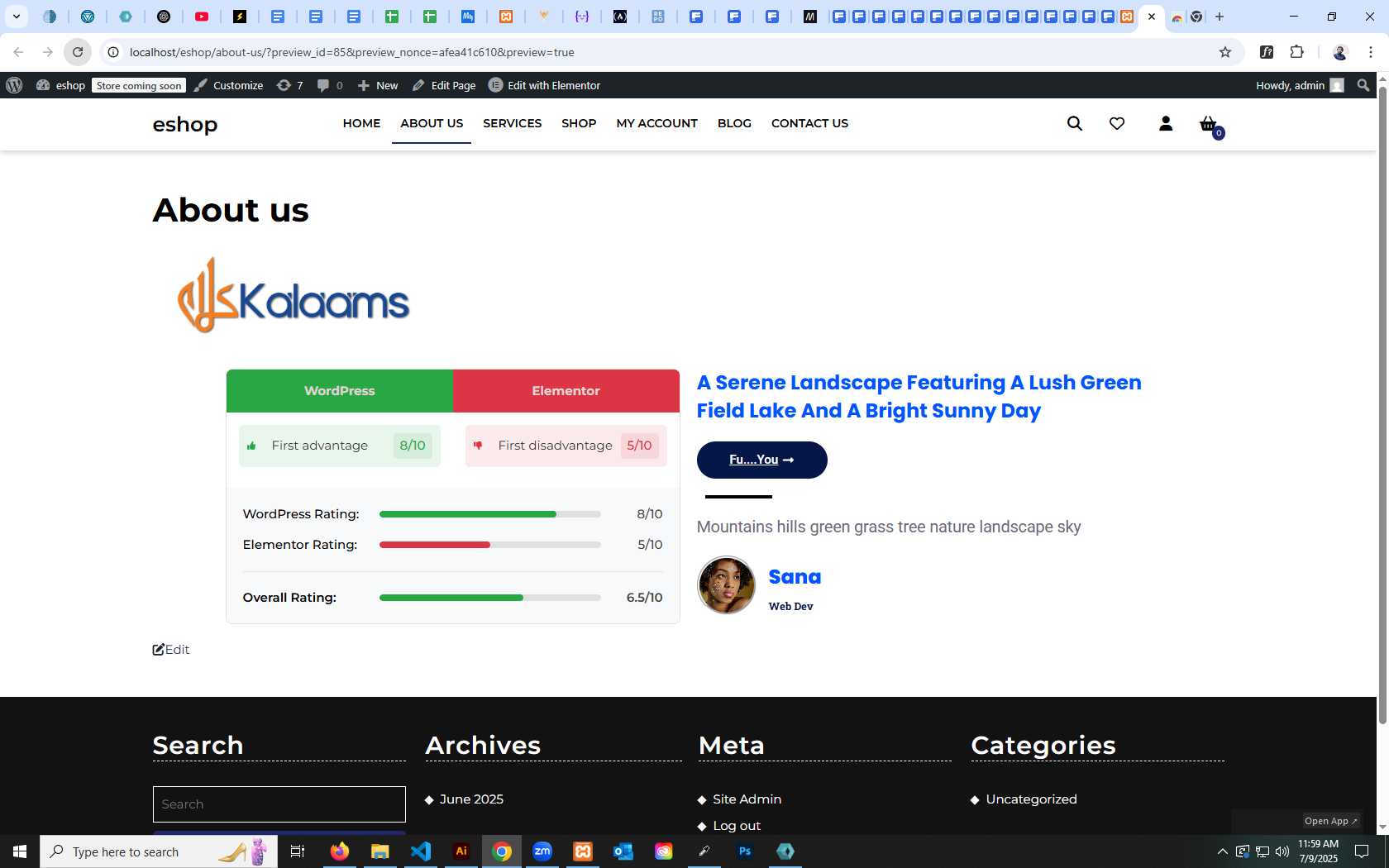
Task: Click the WordPress logo in admin bar
Action: click(14, 85)
